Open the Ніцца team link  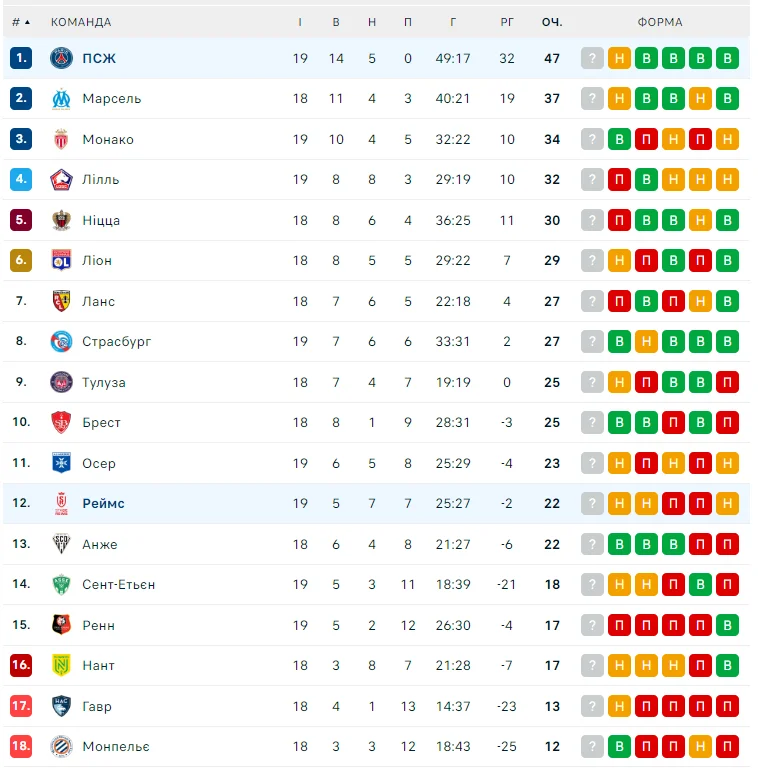pyautogui.click(x=101, y=220)
